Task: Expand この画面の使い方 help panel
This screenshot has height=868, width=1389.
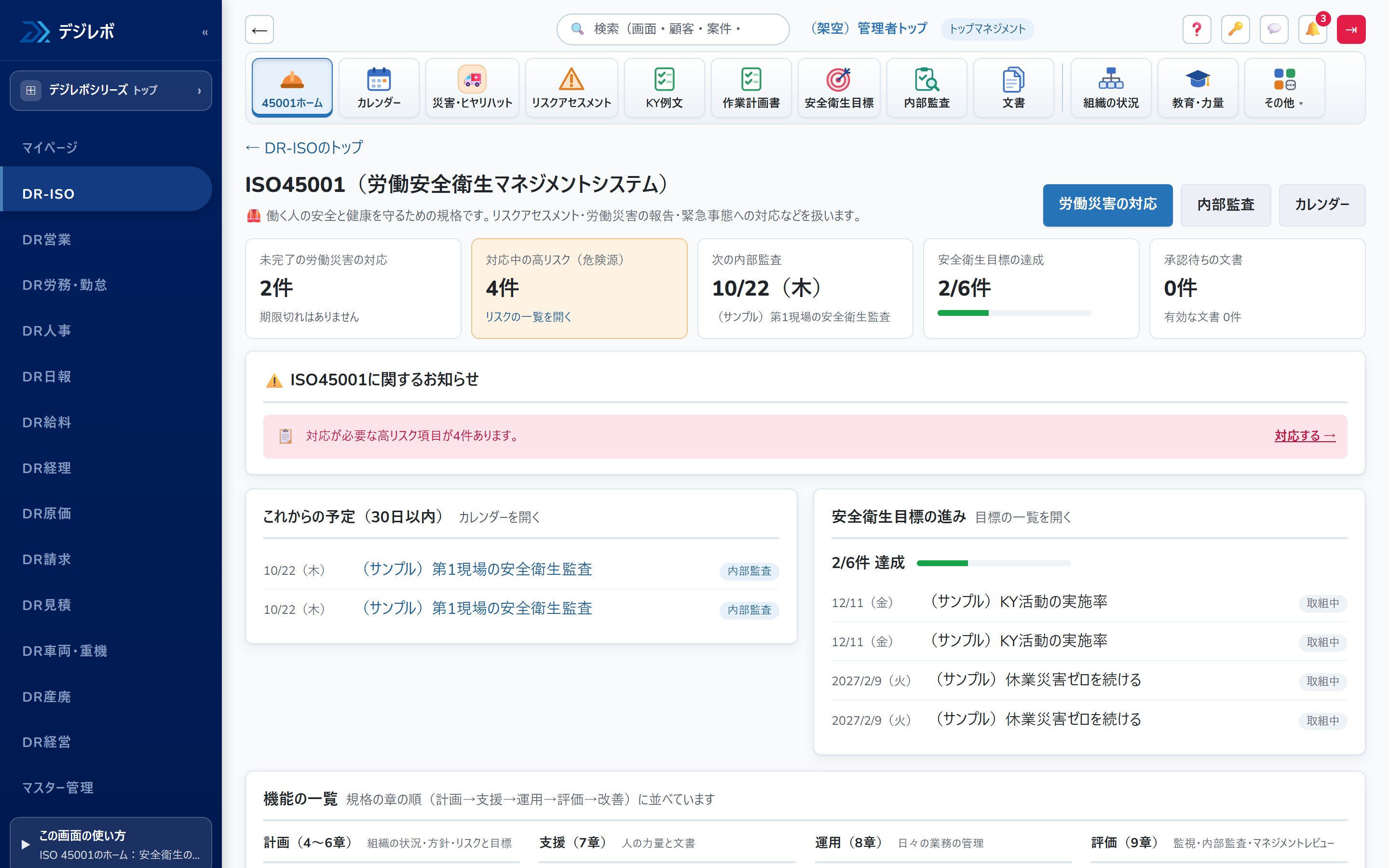Action: pyautogui.click(x=111, y=844)
